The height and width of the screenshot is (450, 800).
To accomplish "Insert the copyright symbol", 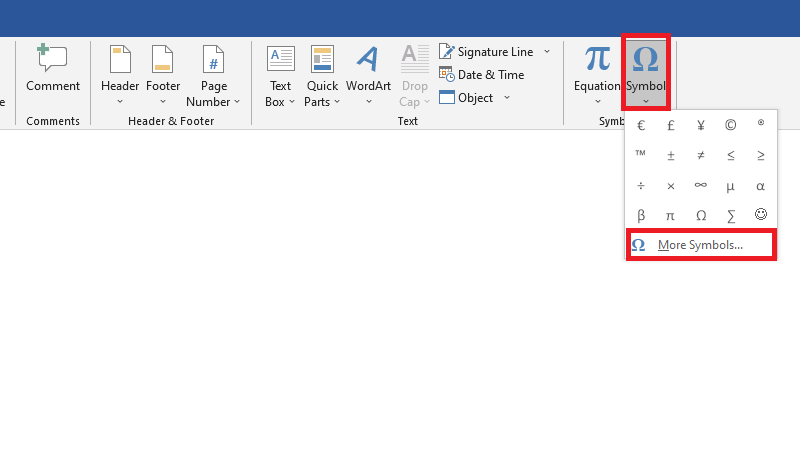I will [x=731, y=126].
